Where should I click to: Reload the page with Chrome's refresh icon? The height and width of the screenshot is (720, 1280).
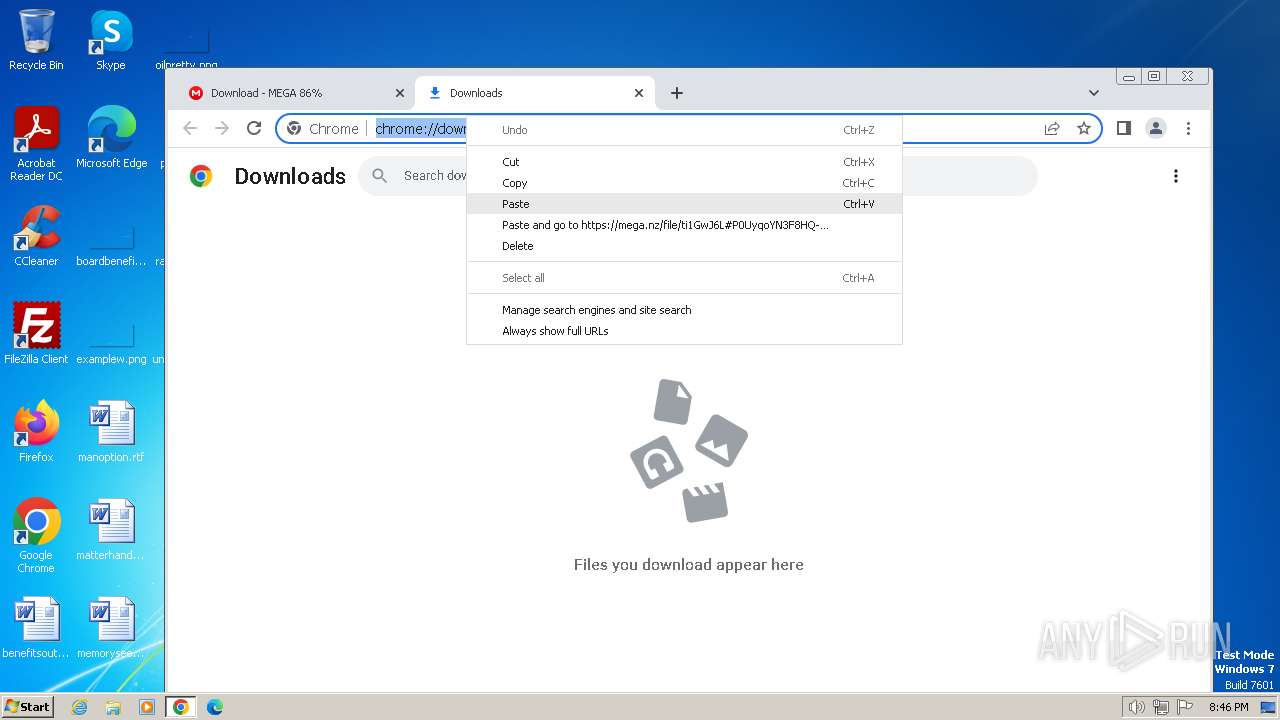pos(254,128)
